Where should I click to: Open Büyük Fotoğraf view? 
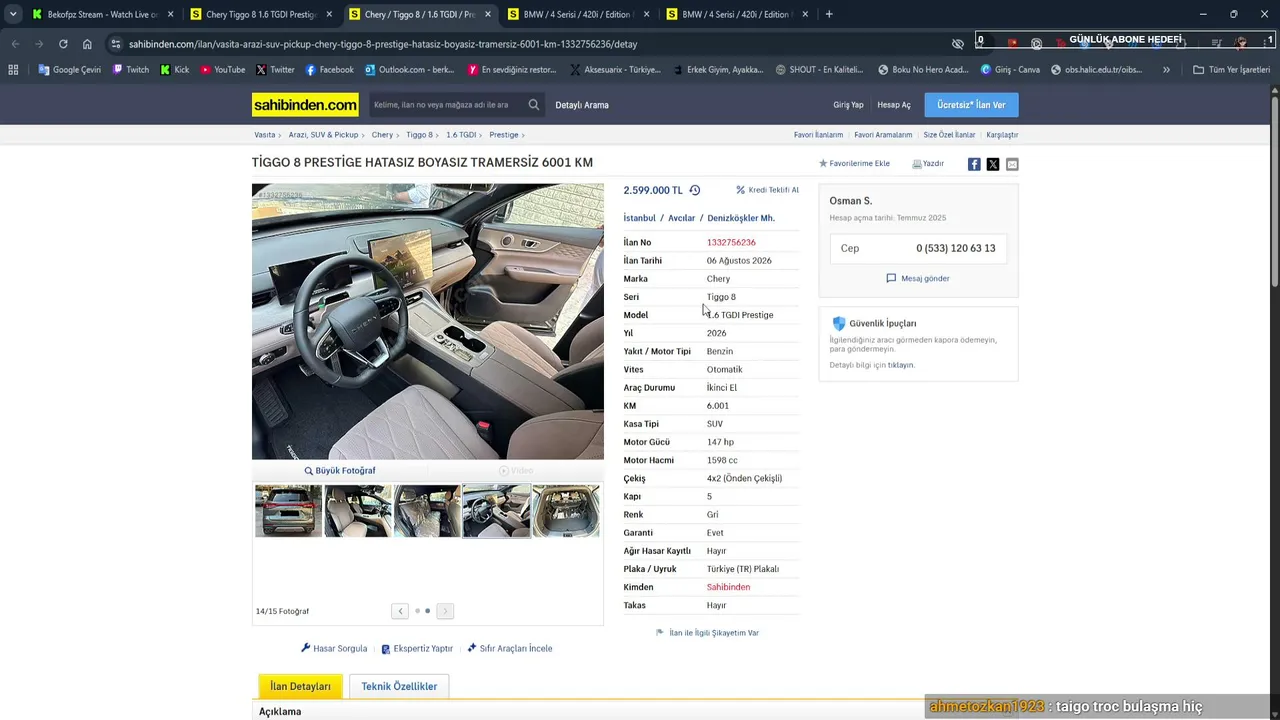tap(340, 471)
